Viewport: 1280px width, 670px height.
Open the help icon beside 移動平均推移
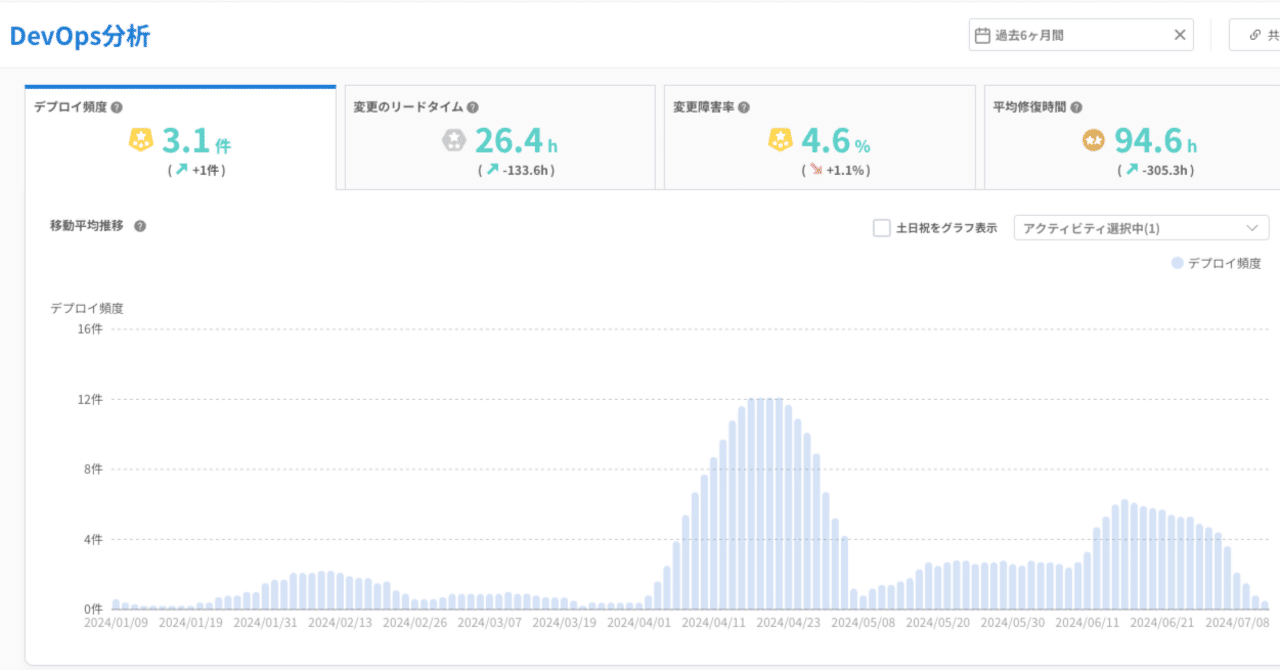point(139,226)
